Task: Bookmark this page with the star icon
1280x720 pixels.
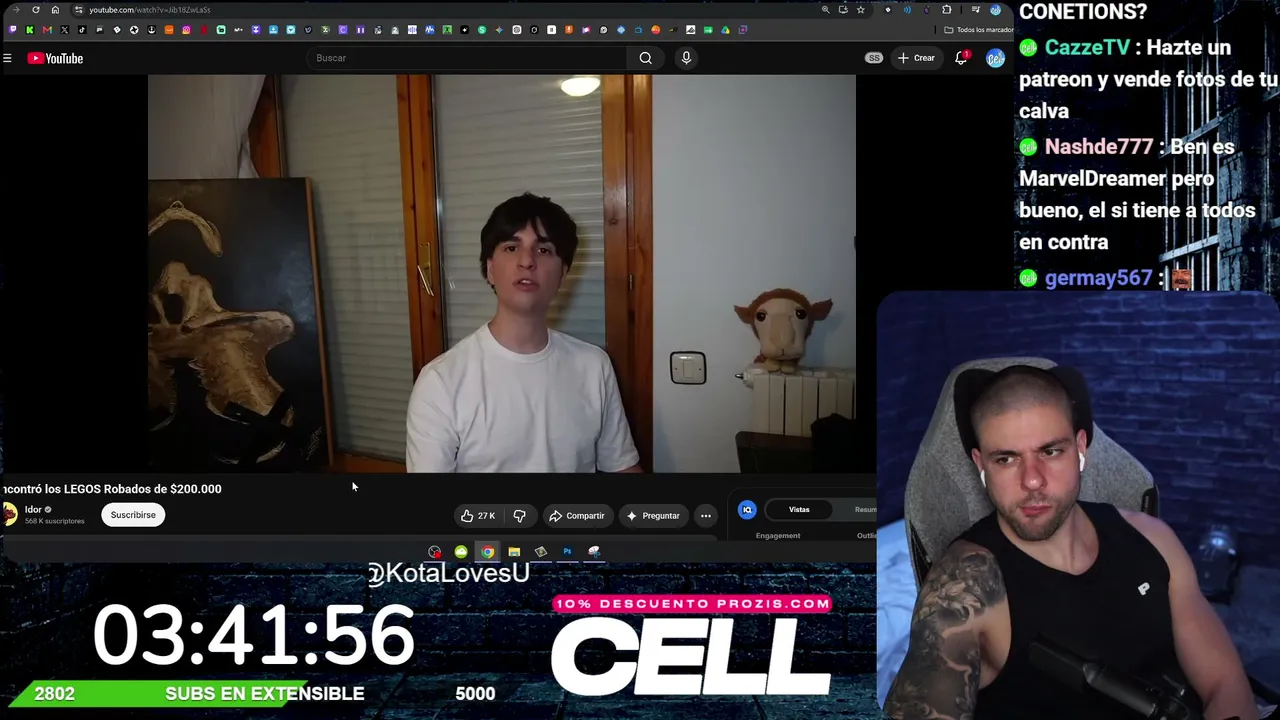Action: click(x=860, y=10)
